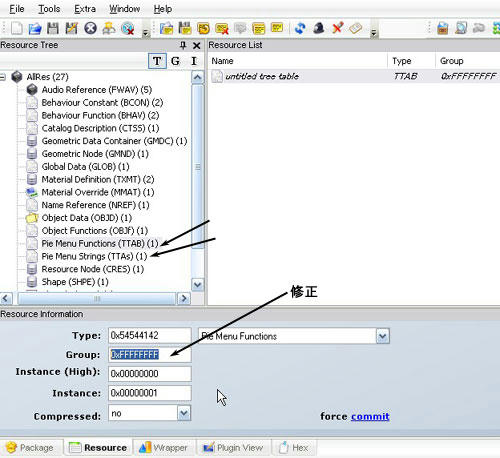Click the Instance field showing 0x00000001
Screen dimensions: 500x458
point(150,393)
